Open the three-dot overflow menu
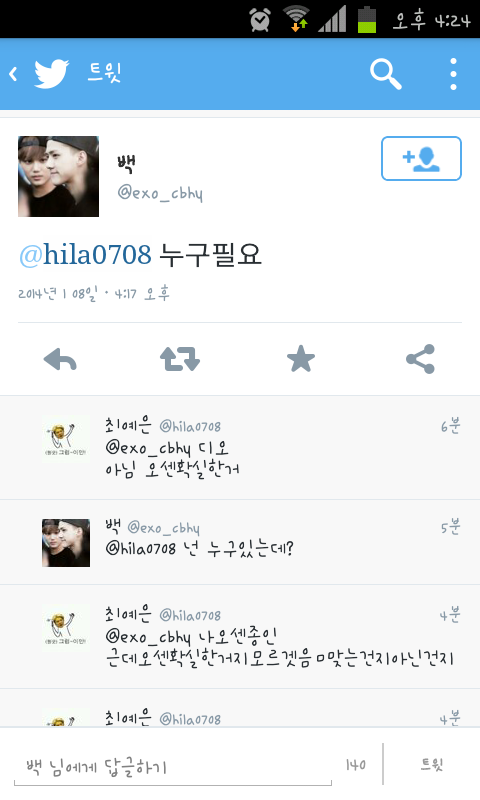This screenshot has height=800, width=480. pos(453,74)
